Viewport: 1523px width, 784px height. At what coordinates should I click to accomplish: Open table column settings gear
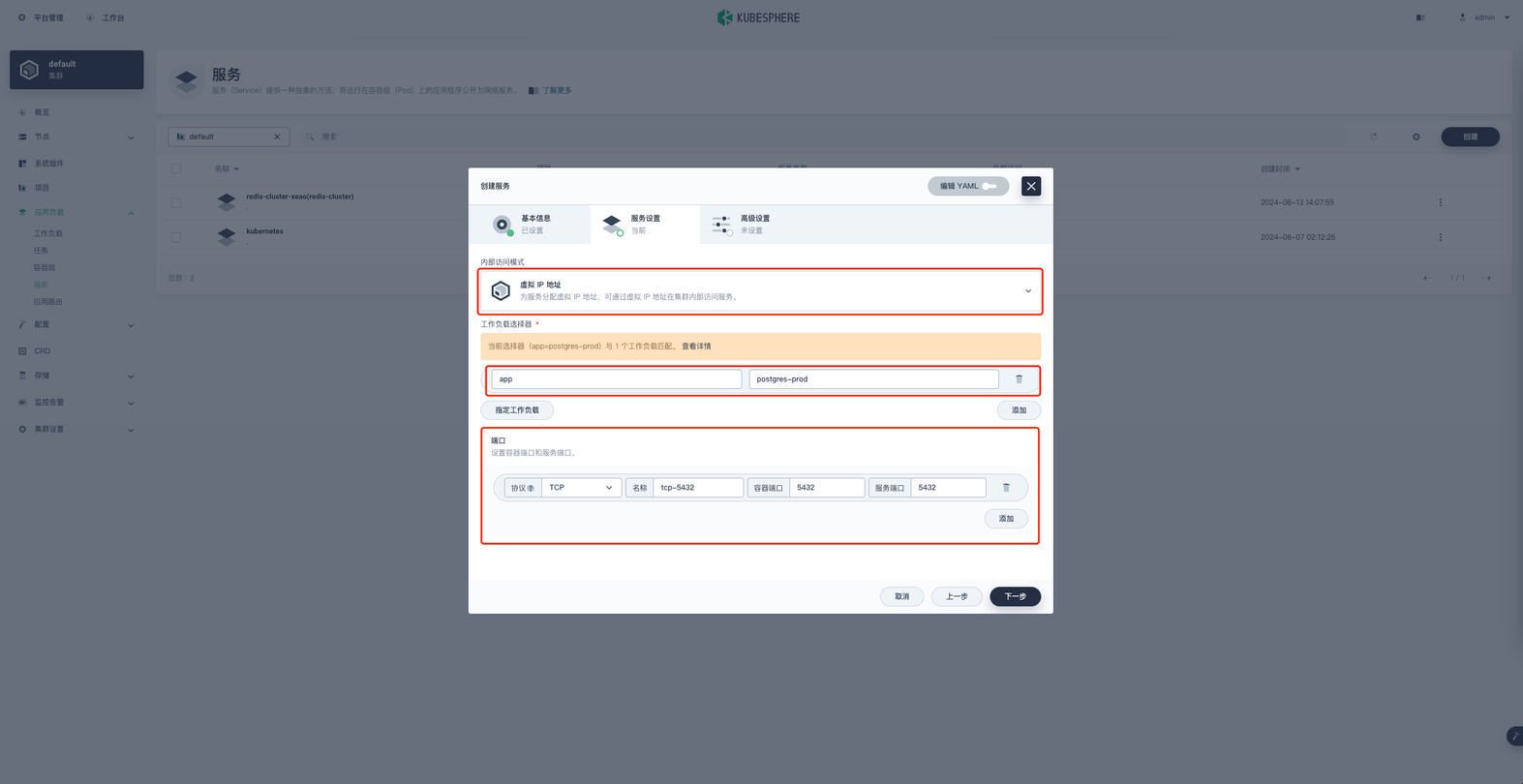[1416, 136]
